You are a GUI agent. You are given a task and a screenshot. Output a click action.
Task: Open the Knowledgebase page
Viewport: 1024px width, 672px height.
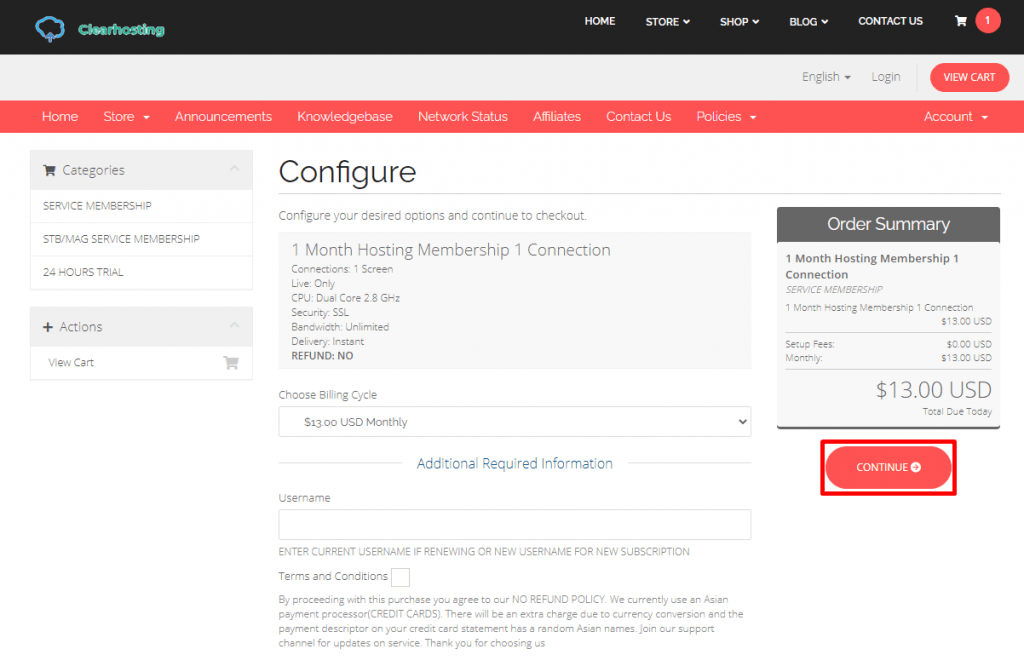345,117
